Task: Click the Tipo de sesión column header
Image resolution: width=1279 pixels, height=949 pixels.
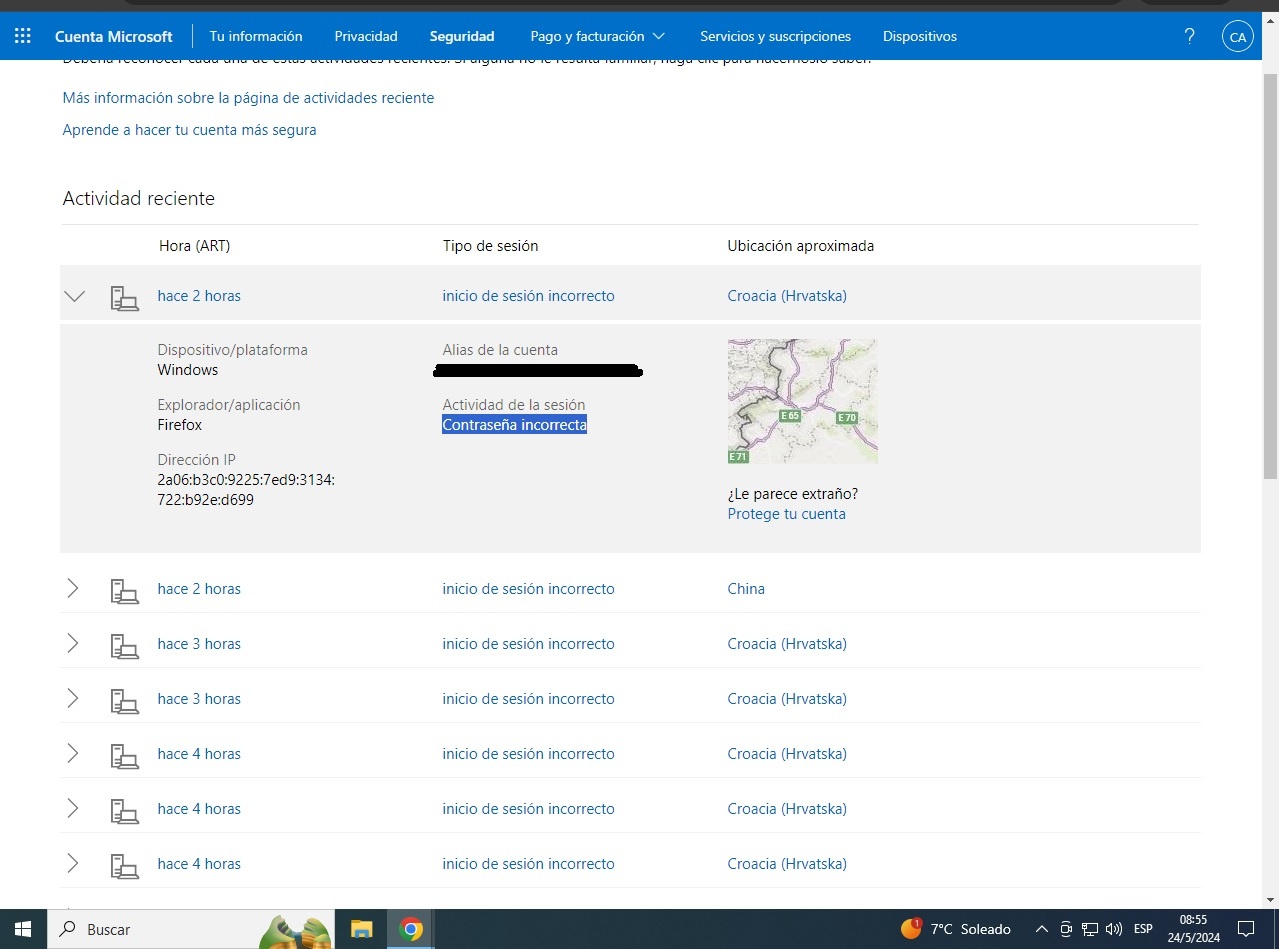Action: pos(490,246)
